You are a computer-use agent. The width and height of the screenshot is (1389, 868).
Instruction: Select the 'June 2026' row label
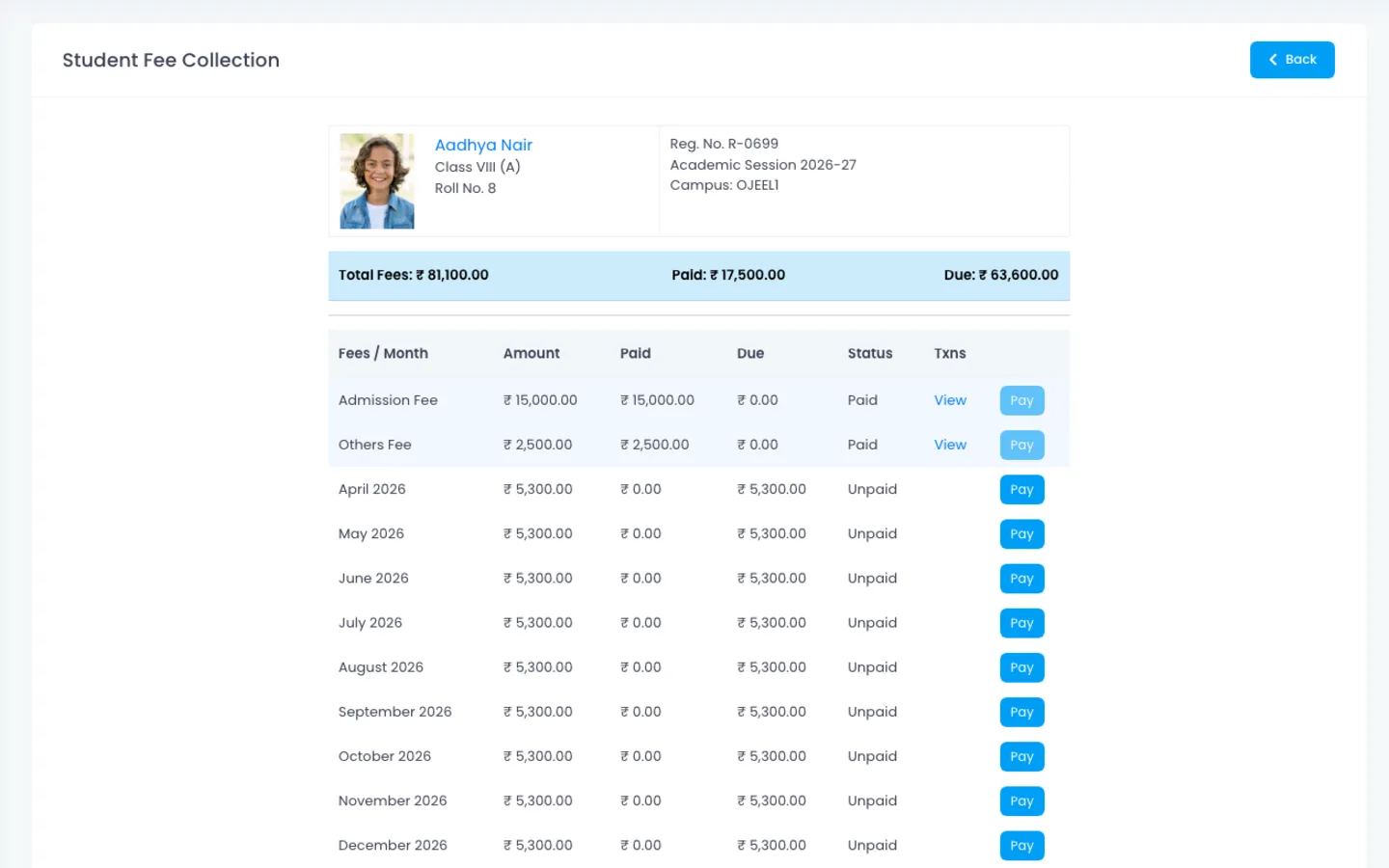click(x=373, y=579)
